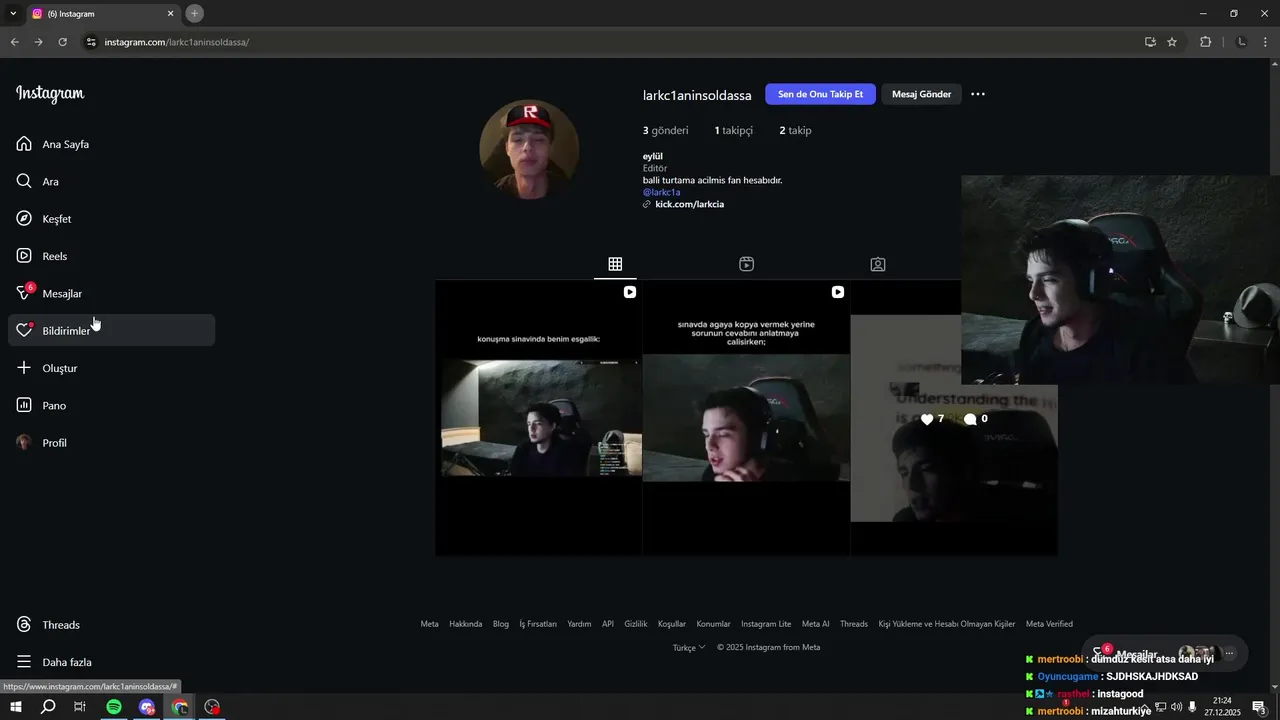Open İş Fırsatları footer link
This screenshot has width=1280, height=720.
tap(538, 624)
